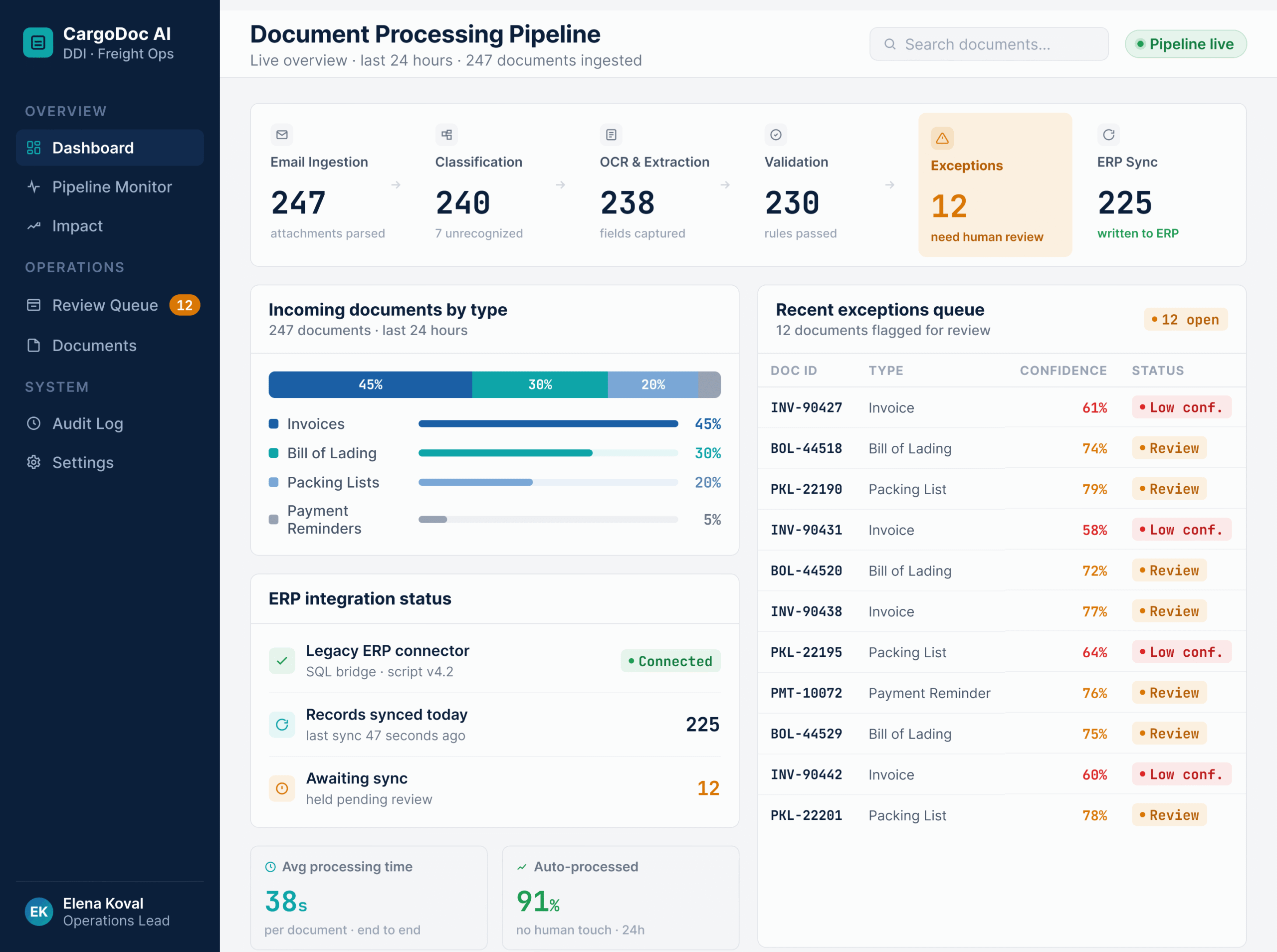Click the Auto-processed trend icon
This screenshot has width=1277, height=952.
click(522, 867)
